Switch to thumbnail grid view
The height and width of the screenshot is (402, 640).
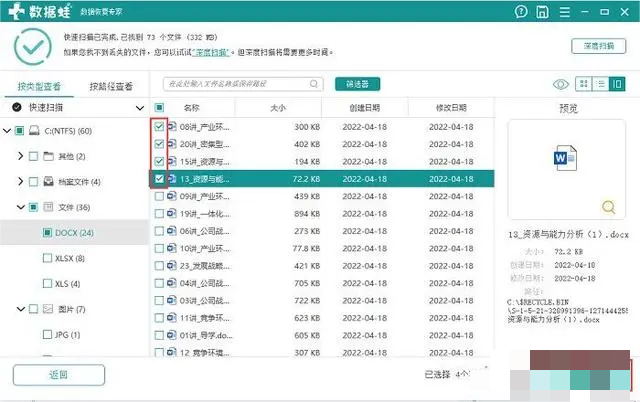point(584,84)
